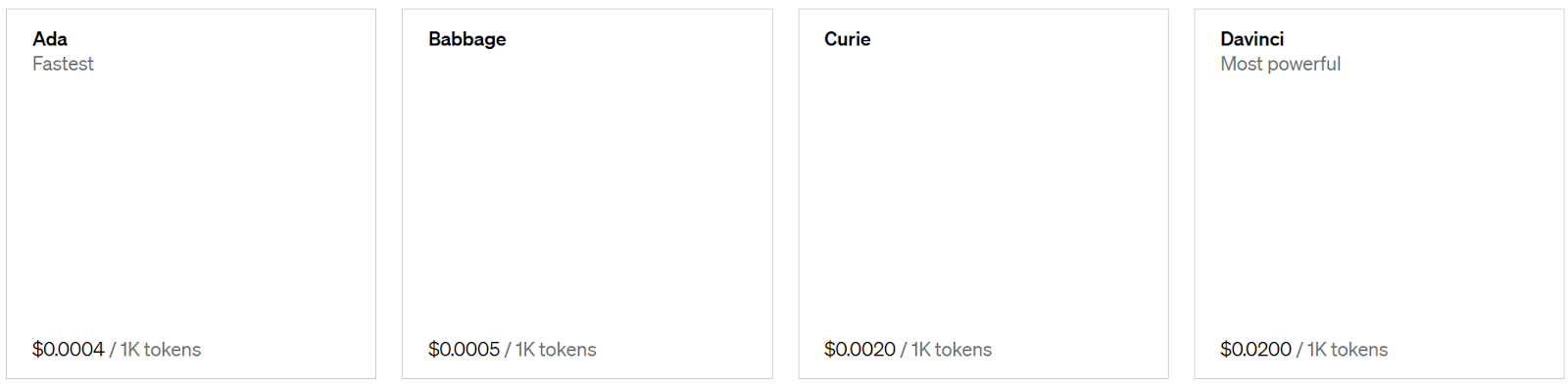Select the 'Fastest' subtitle under Ada
Screen dimensions: 1568x385
pyautogui.click(x=63, y=64)
